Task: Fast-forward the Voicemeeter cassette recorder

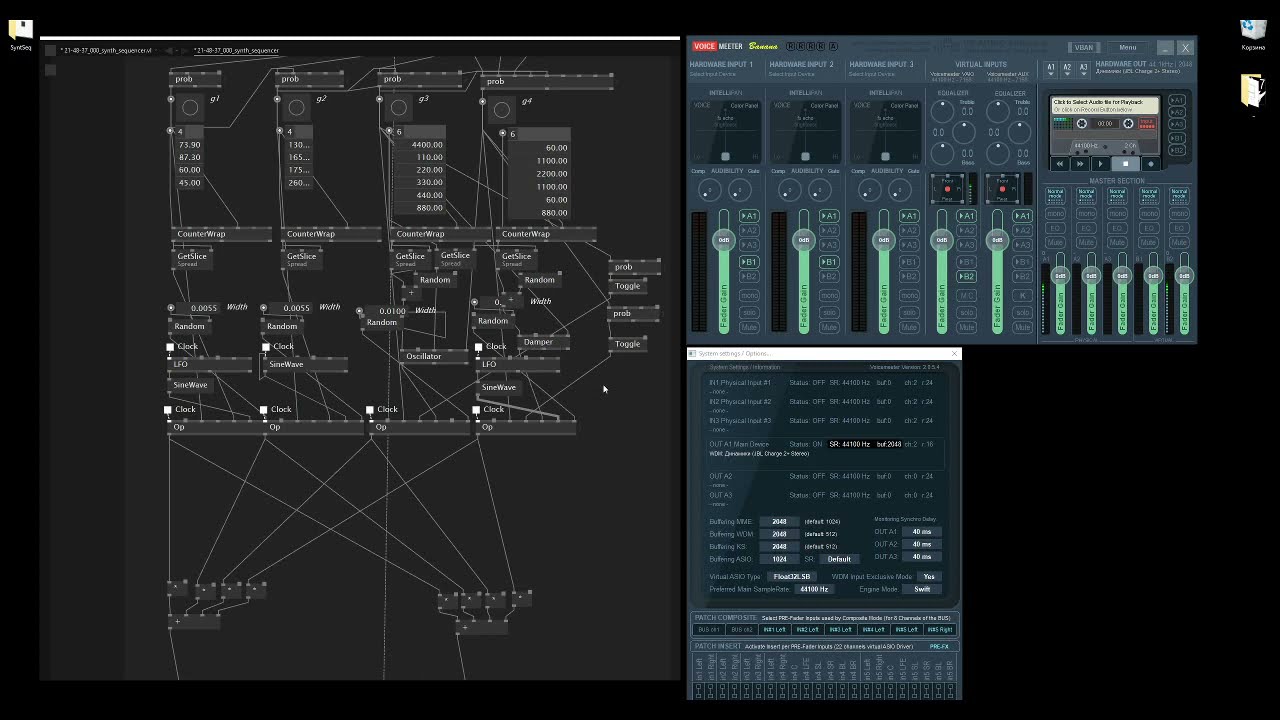Action: [x=1080, y=164]
